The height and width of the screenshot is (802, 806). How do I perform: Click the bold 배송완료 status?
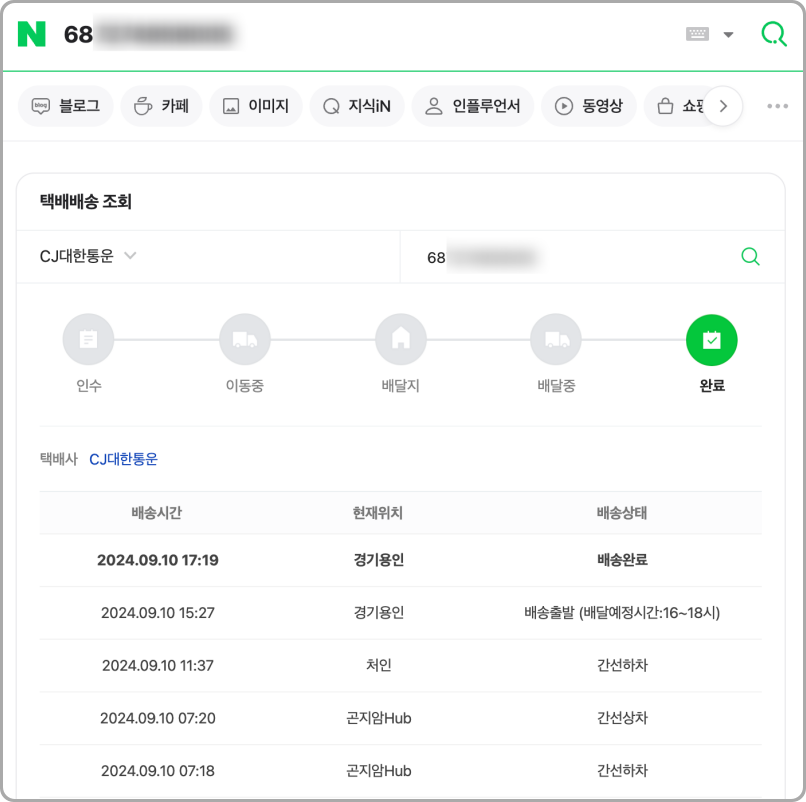622,560
